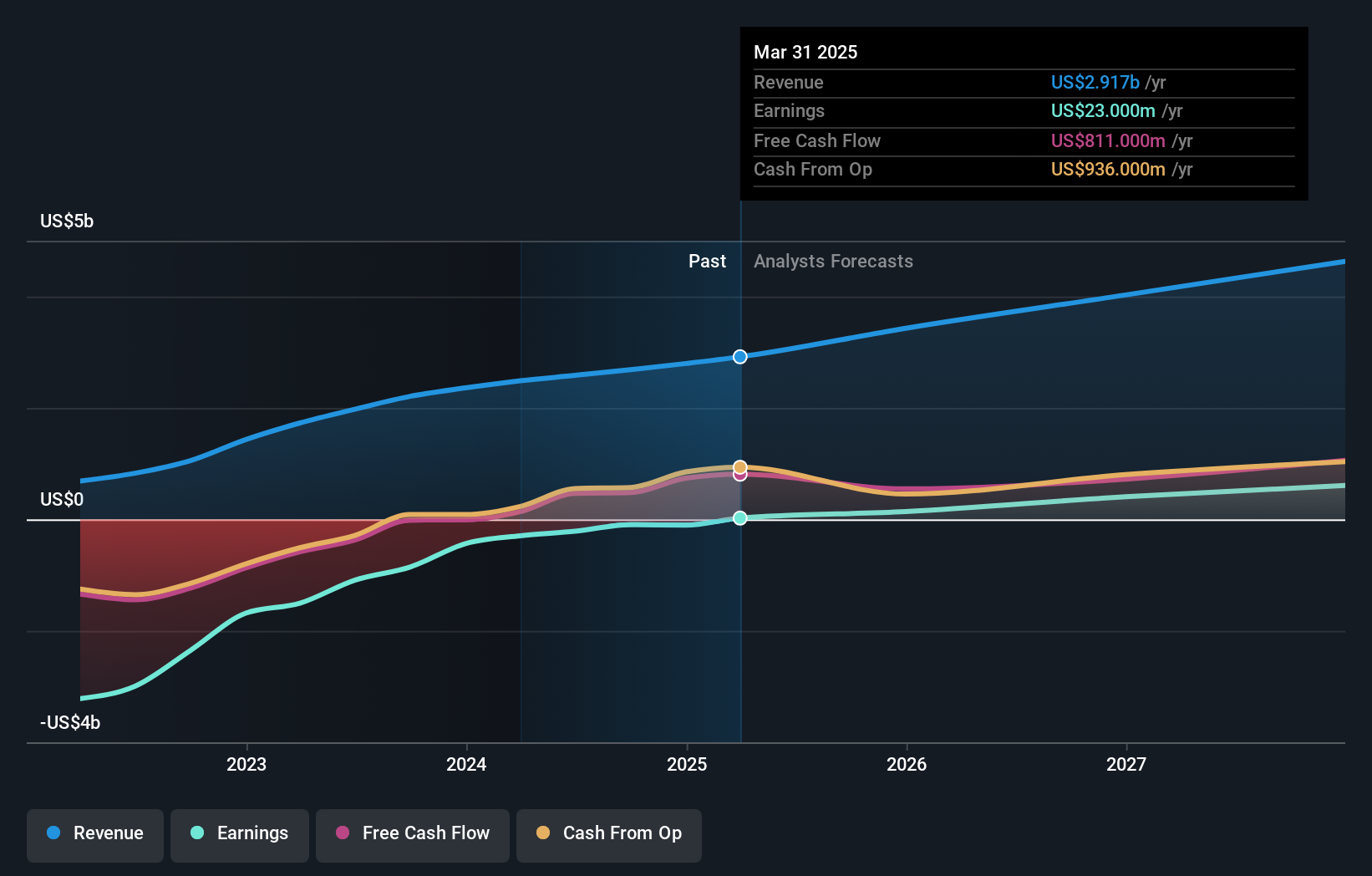Toggle the Revenue legend button
This screenshot has width=1372, height=876.
click(x=95, y=835)
